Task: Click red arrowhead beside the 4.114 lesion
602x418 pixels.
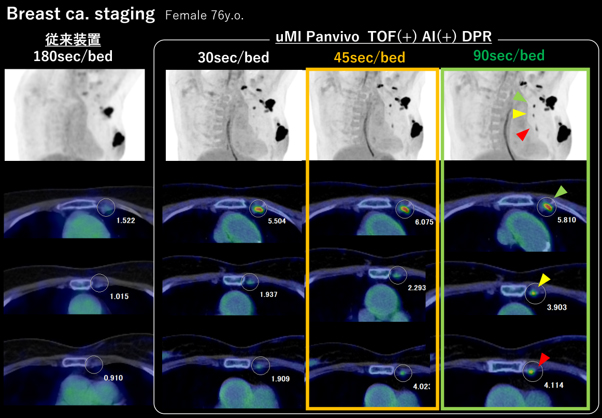Action: [544, 359]
